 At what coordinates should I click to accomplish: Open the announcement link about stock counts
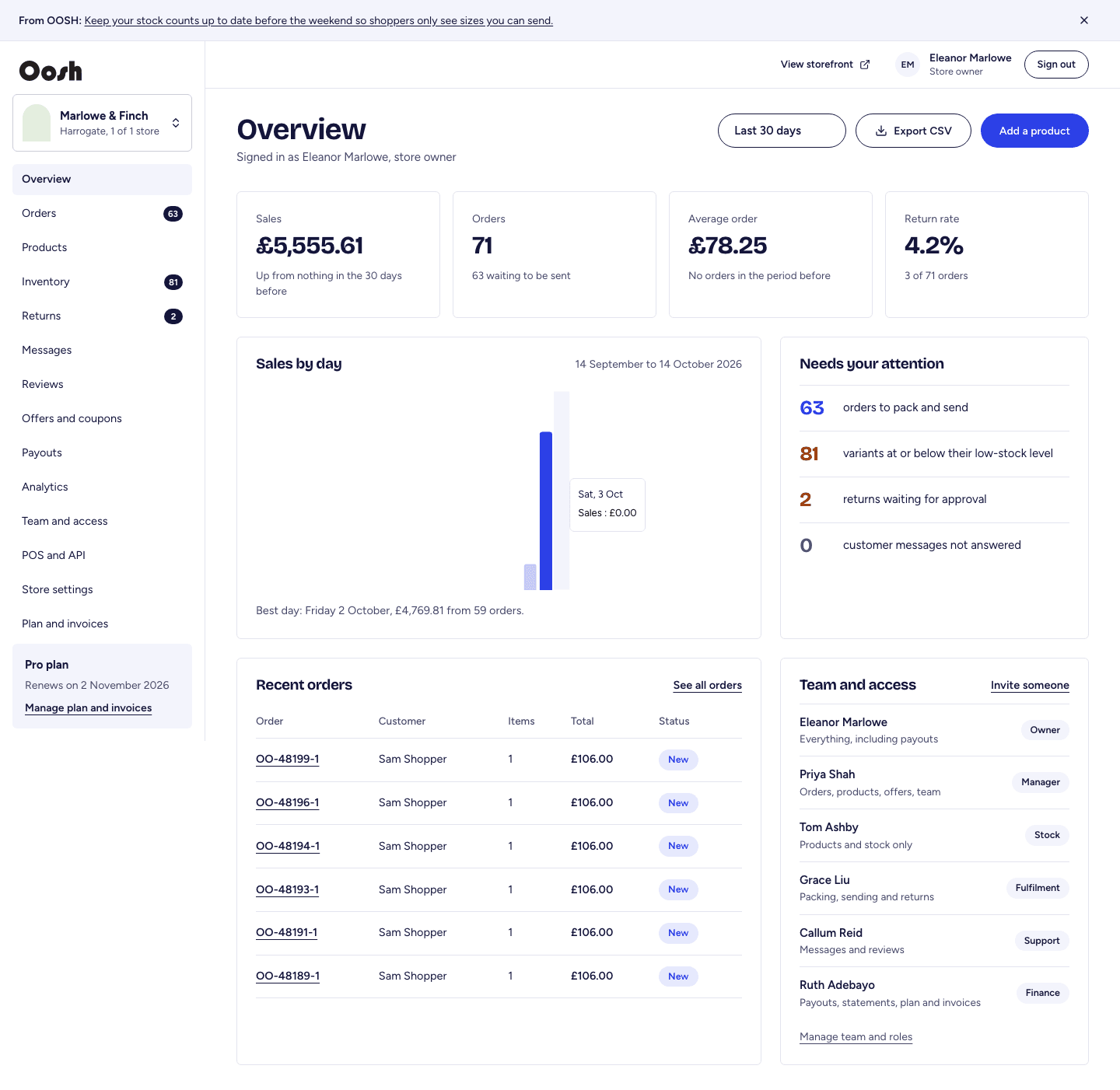pyautogui.click(x=319, y=20)
